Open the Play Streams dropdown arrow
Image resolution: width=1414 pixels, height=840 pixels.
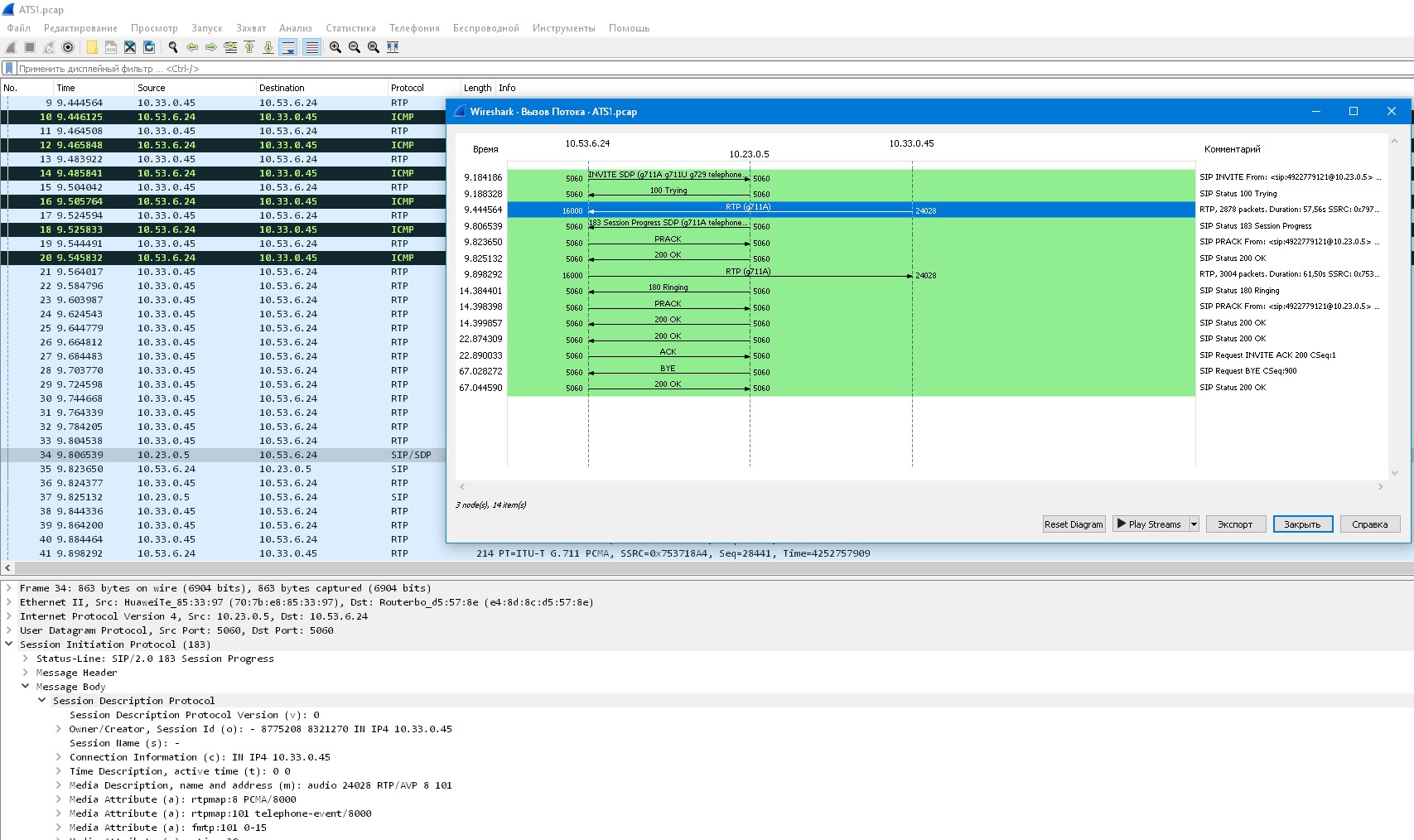(x=1194, y=524)
